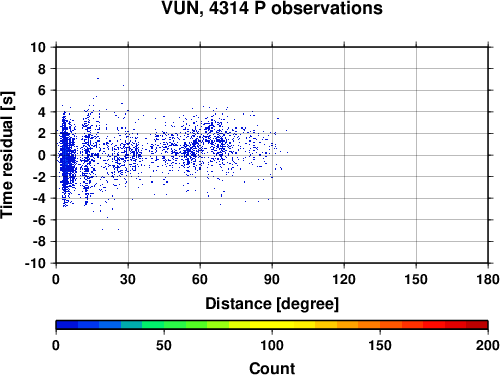Click the dark red end of the colorbar
Screen dimensions: 500x375
click(x=477, y=325)
